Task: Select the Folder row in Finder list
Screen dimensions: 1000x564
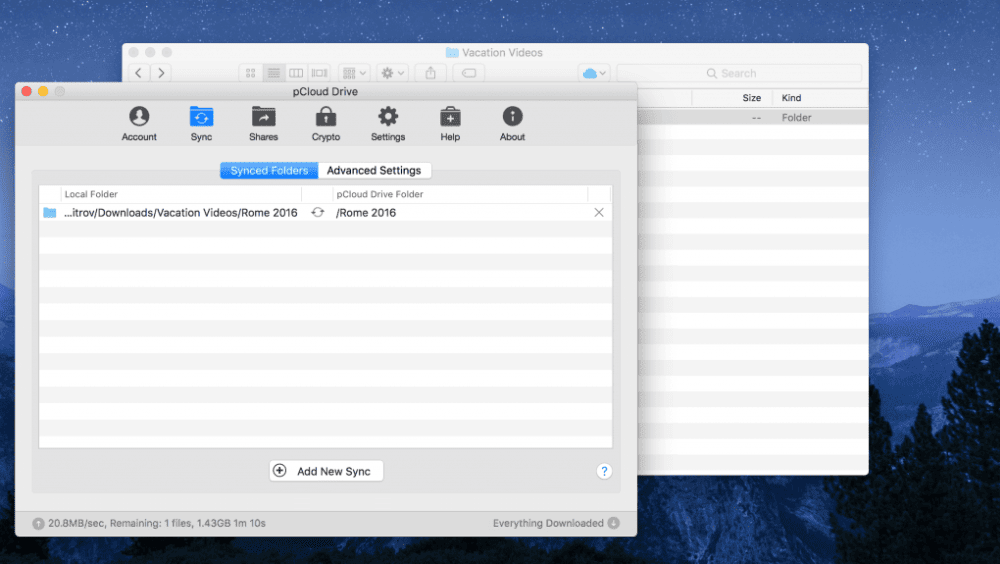Action: pos(753,117)
